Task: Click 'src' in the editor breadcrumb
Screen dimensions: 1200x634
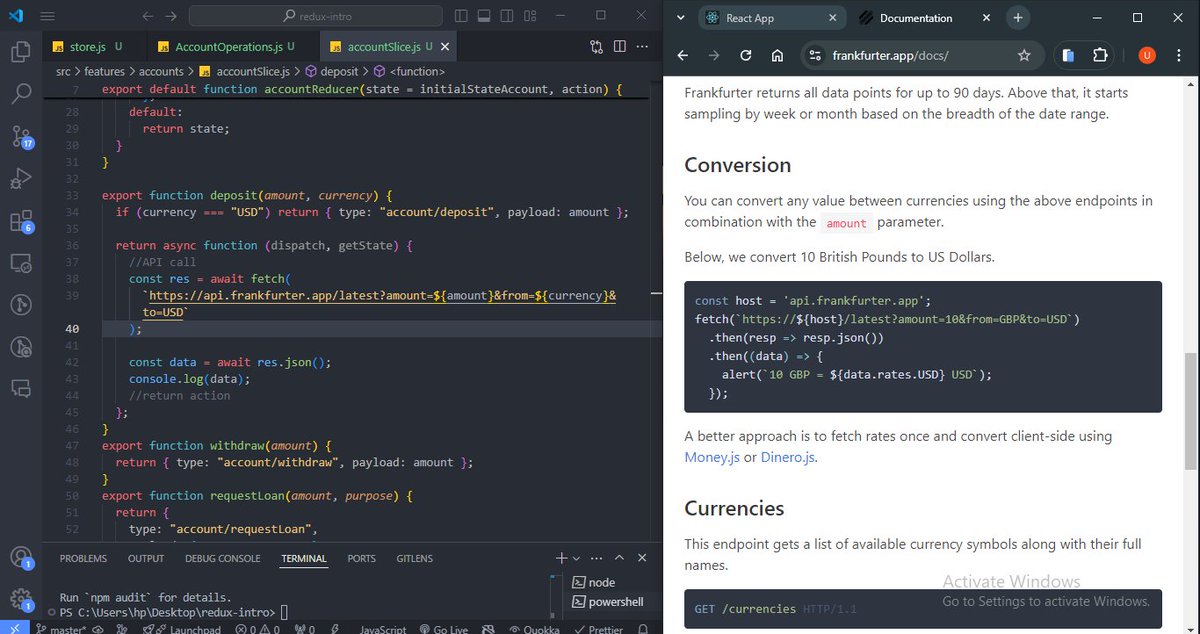Action: click(x=63, y=72)
